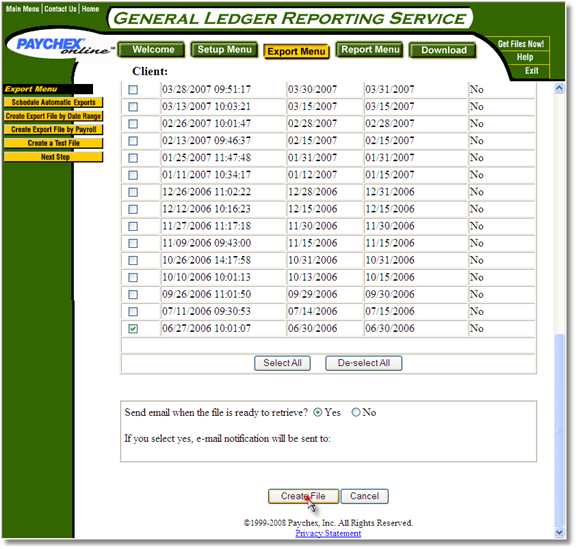Select the 07/11/2006 09:30:53 checkbox
Viewport: 576px width, 549px height.
[133, 312]
